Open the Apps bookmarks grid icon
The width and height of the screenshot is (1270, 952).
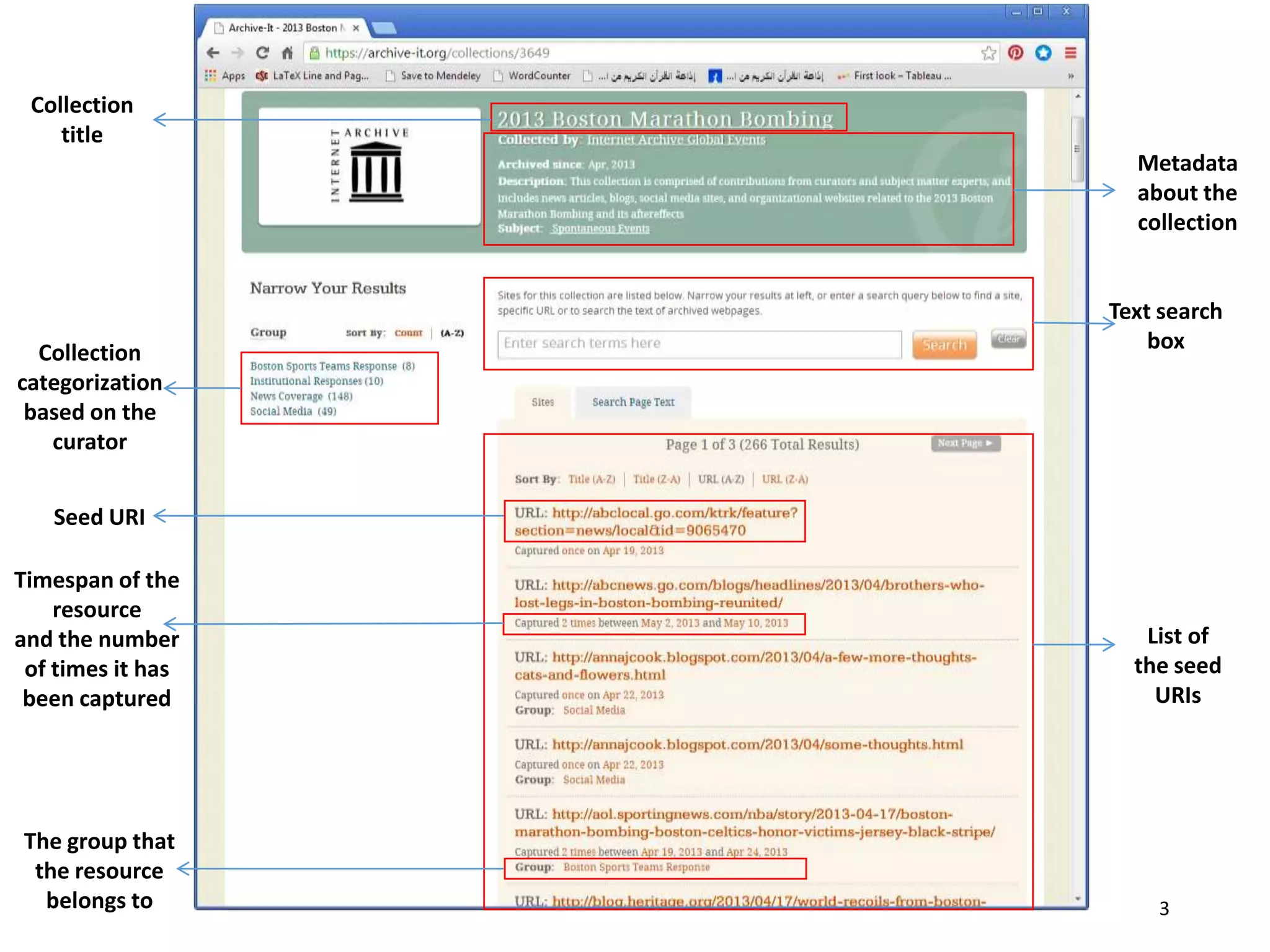pos(210,76)
